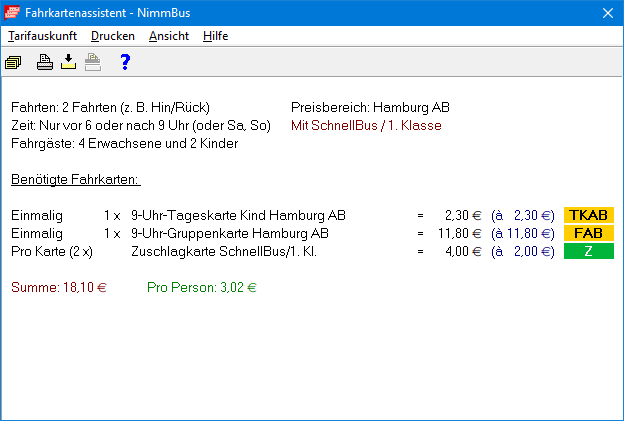Select the 9-Uhr-Tageskarte Kind Hamburg AB row
The image size is (624, 421).
[x=240, y=215]
